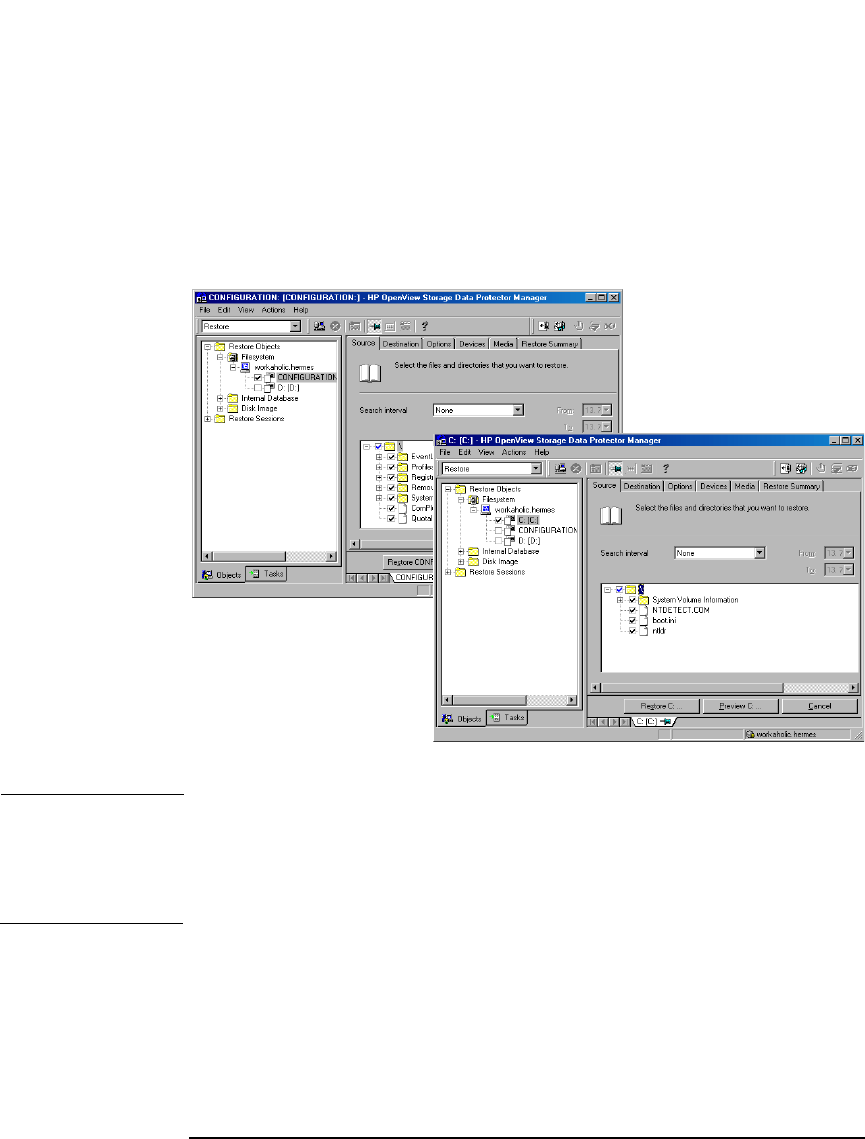Click the Preview C: button
The width and height of the screenshot is (865, 1139).
740,706
